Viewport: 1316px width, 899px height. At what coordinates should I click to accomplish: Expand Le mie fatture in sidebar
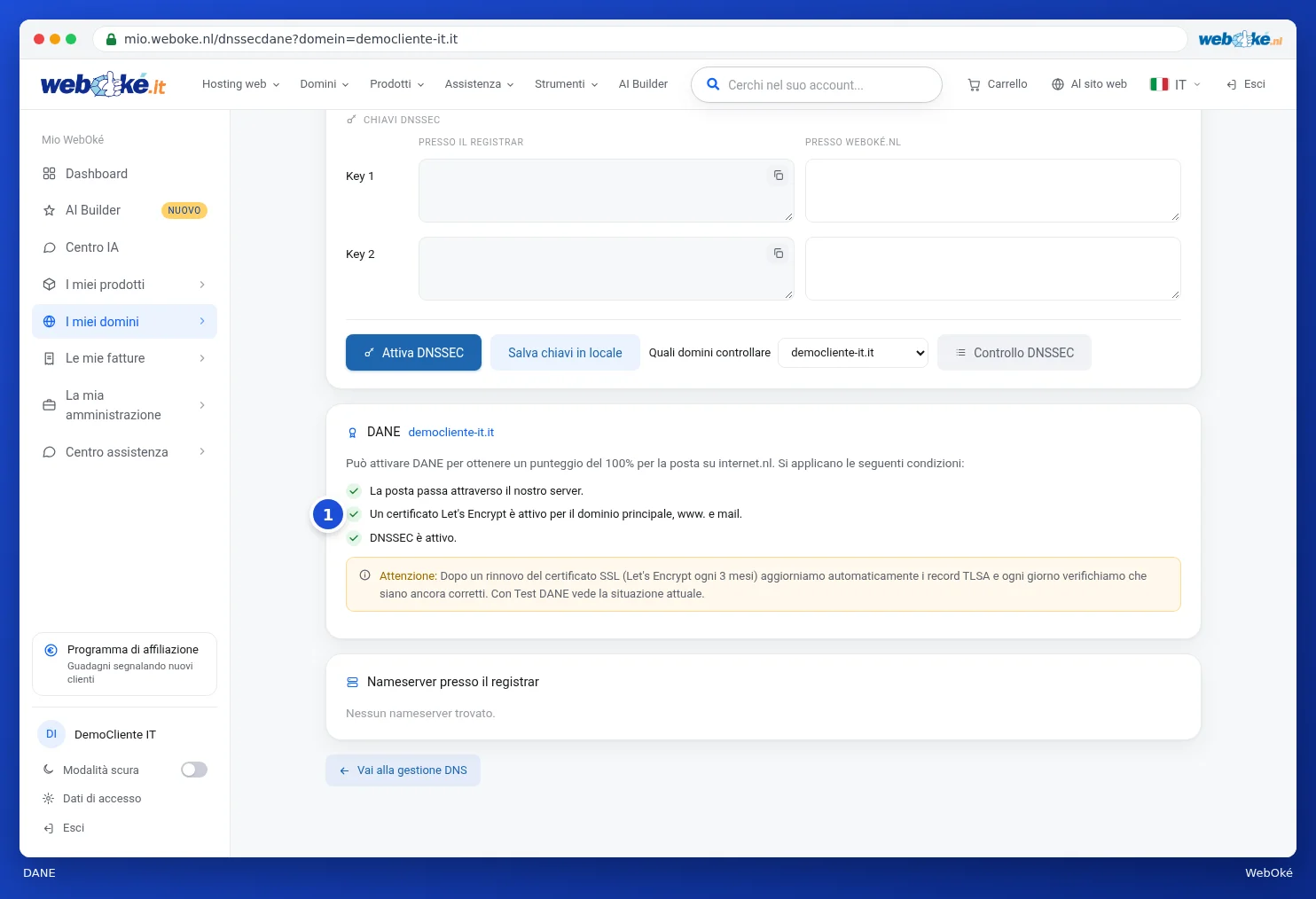(124, 358)
